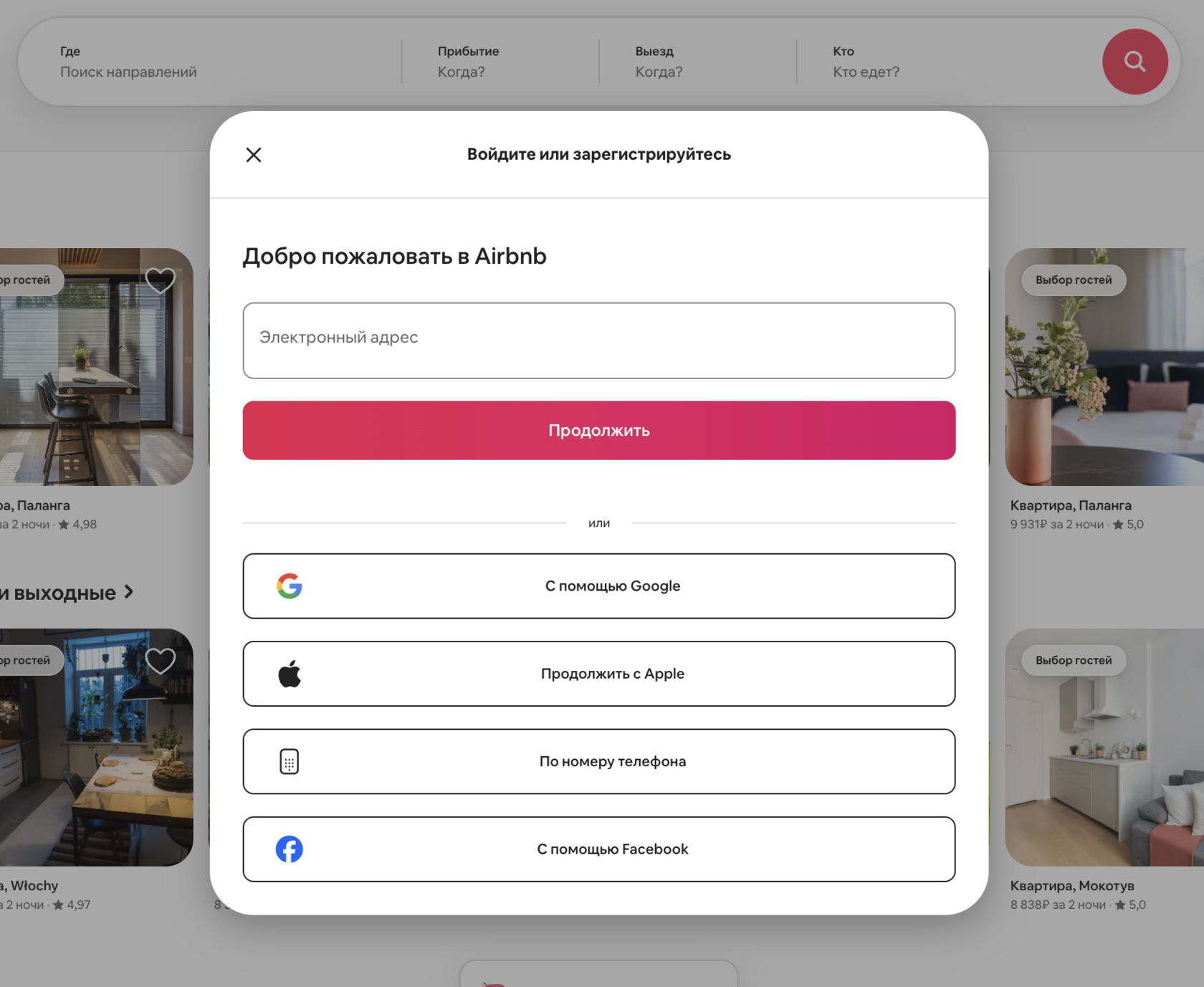
Task: Click the Apple logo icon
Action: [290, 674]
